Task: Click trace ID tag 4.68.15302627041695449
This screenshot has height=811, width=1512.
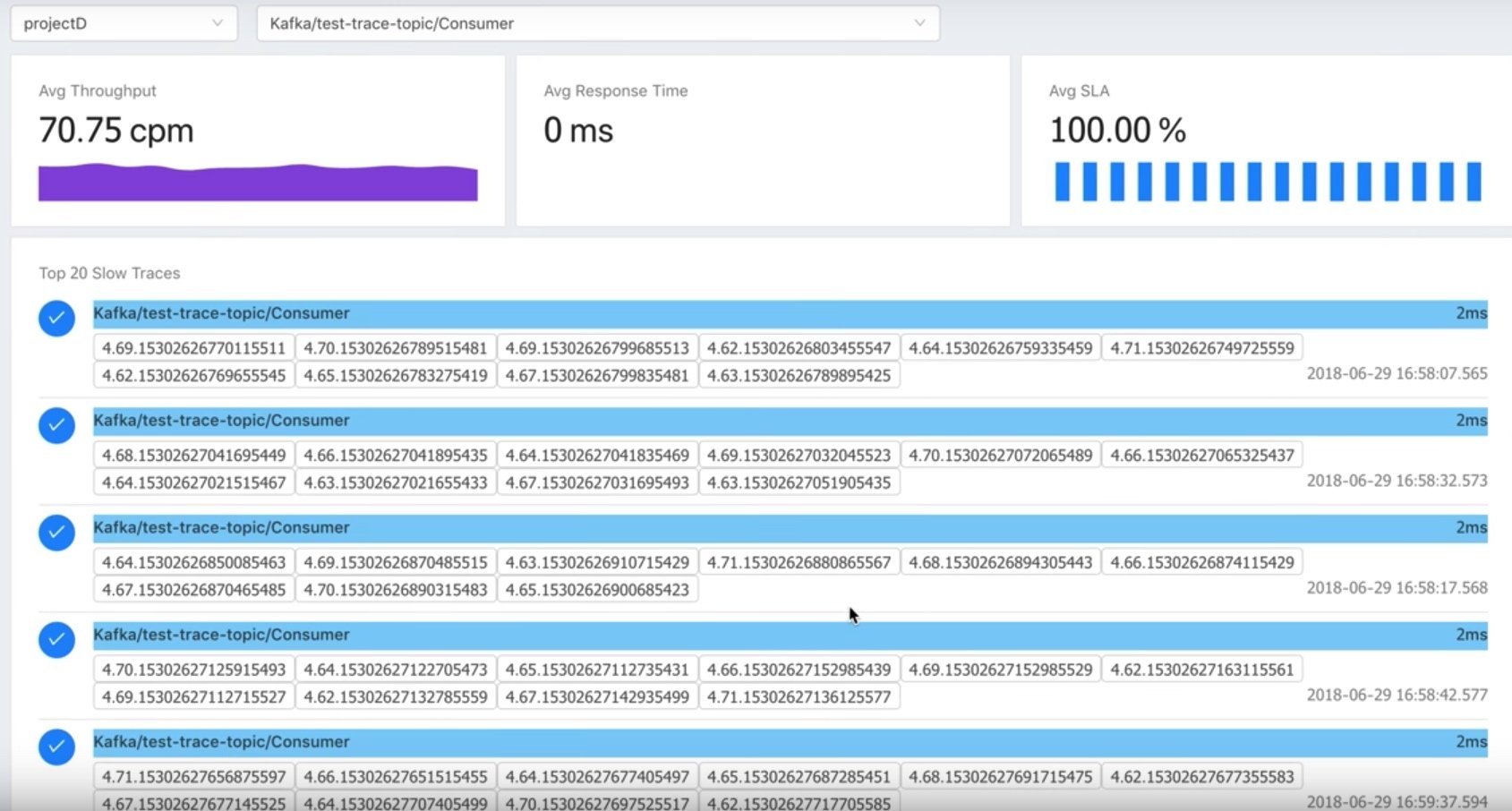Action: 193,456
